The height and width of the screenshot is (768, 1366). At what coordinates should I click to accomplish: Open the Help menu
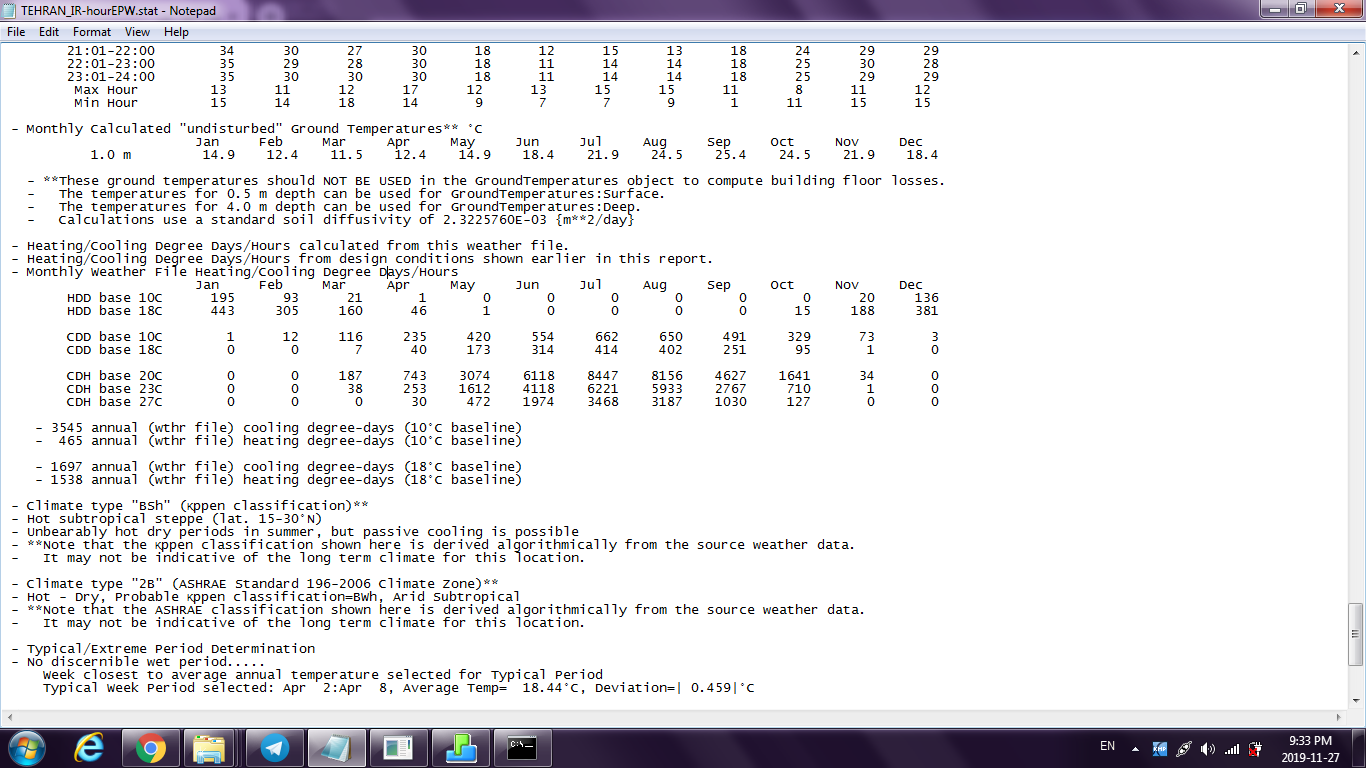point(176,32)
